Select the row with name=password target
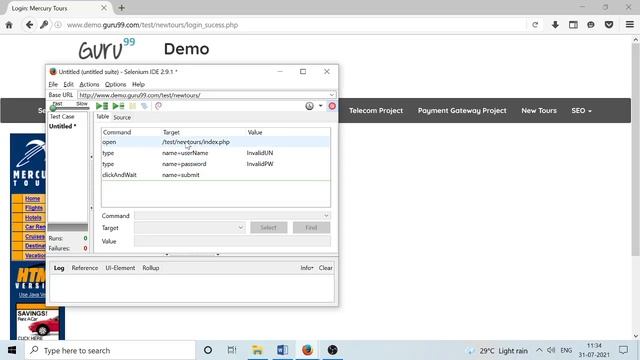Viewport: 640px width, 360px height. (x=216, y=164)
